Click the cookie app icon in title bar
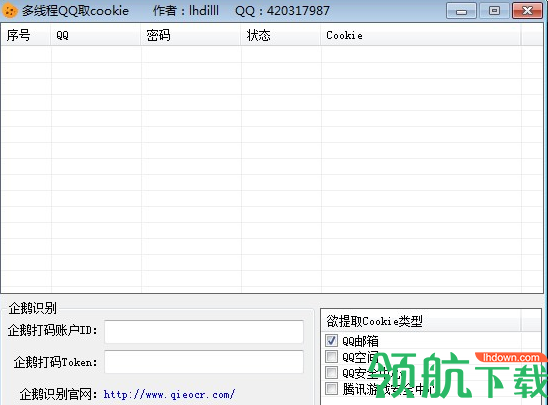Viewport: 548px width, 405px height. [9, 11]
